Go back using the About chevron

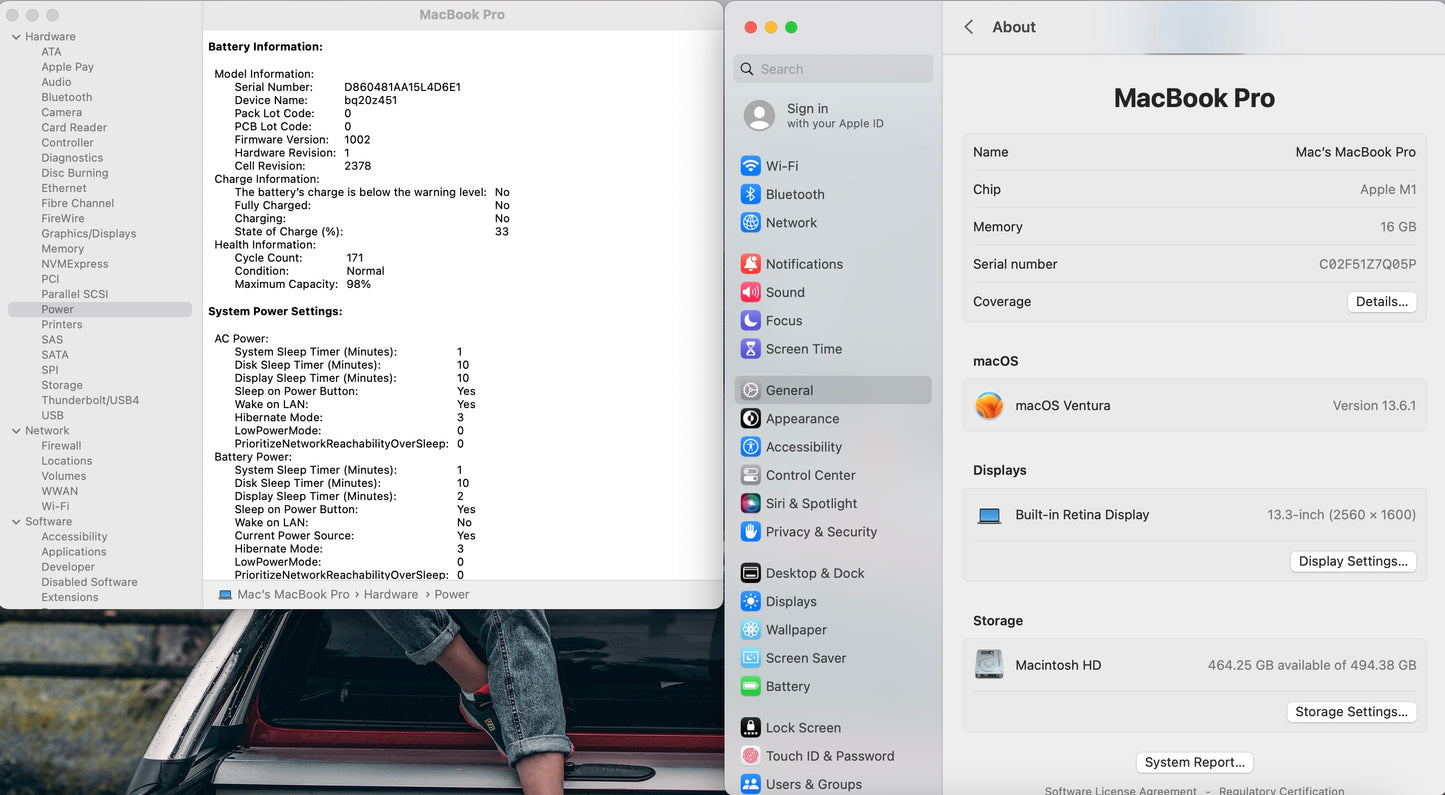[x=968, y=27]
